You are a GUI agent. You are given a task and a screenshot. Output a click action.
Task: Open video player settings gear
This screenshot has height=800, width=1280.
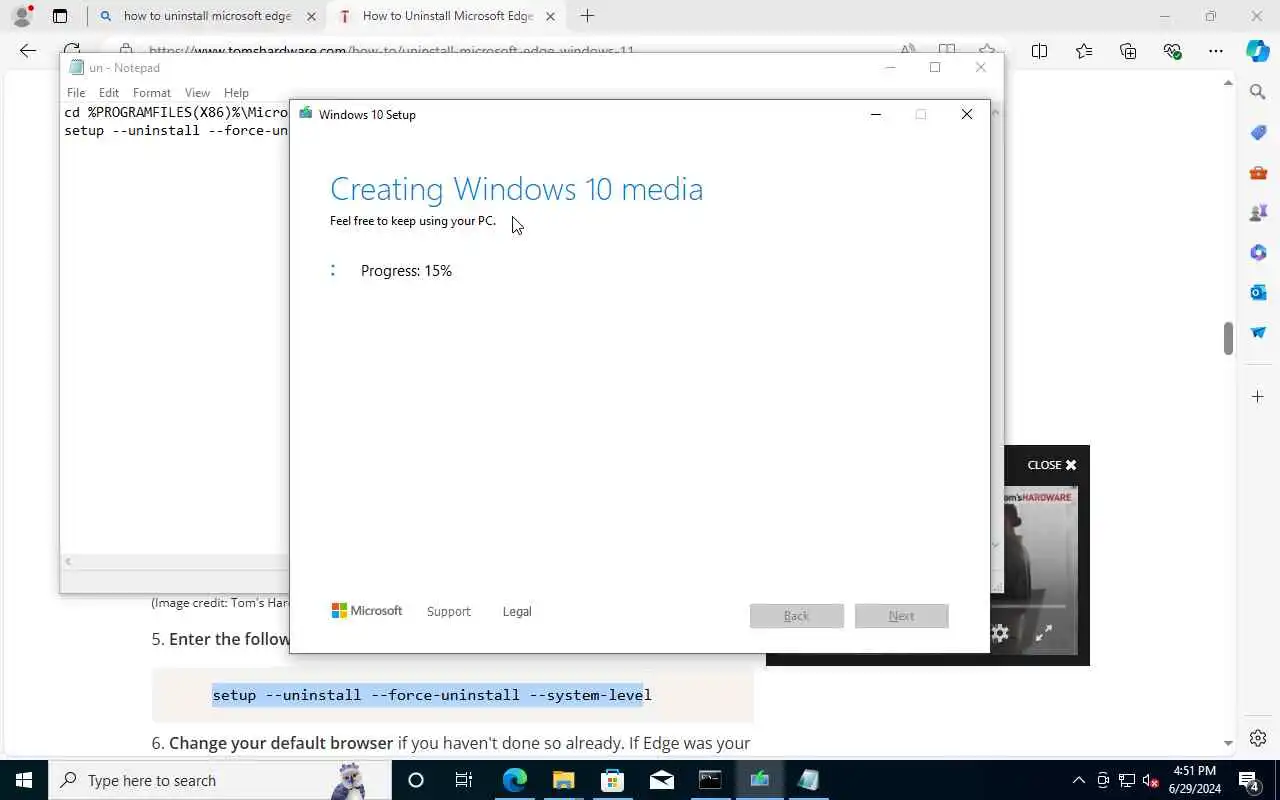pos(1000,633)
